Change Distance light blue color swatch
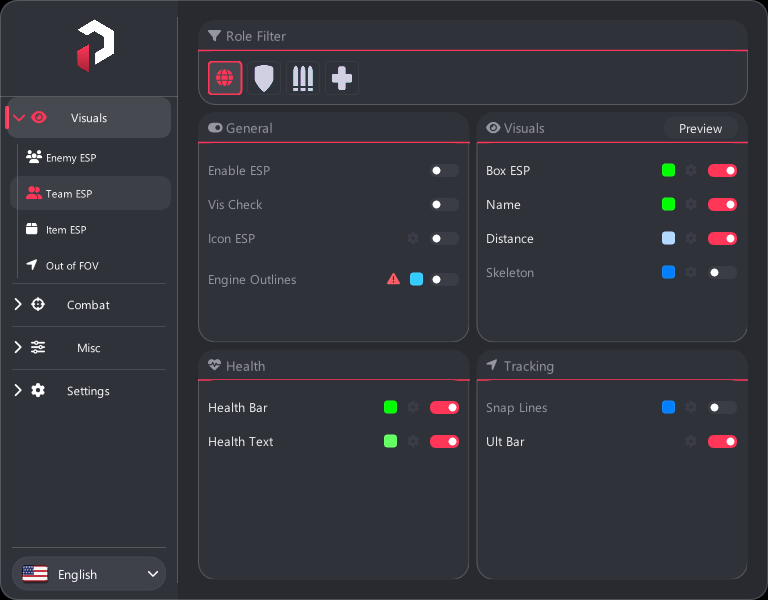This screenshot has width=768, height=600. coord(668,238)
